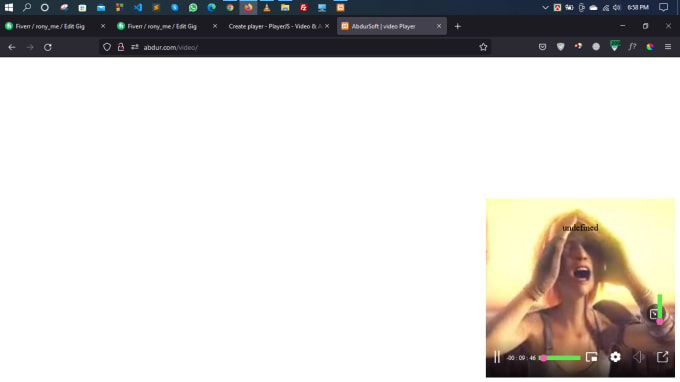Screen dimensions: 680x382
Task: Open Google Chrome from taskbar
Action: (x=230, y=7)
